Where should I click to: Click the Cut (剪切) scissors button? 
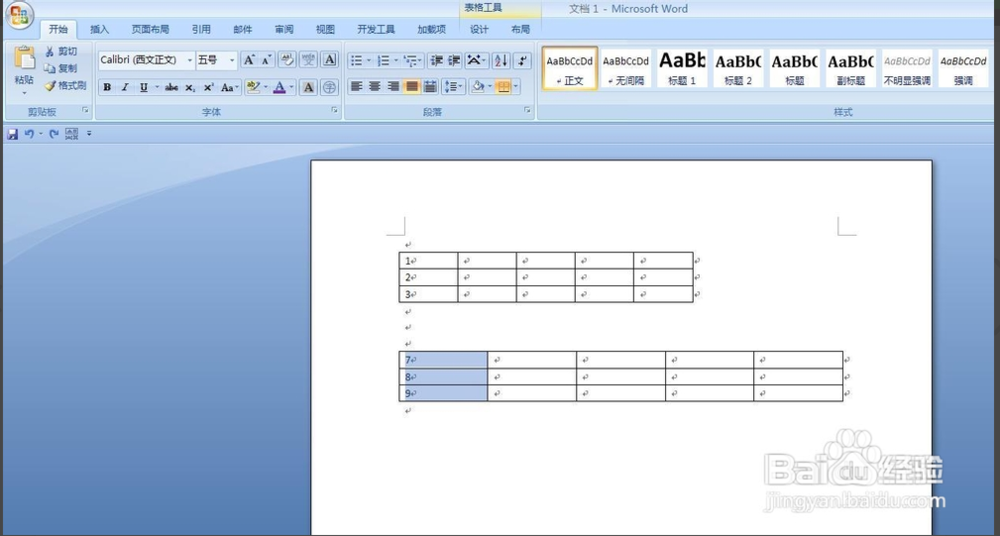(x=61, y=51)
